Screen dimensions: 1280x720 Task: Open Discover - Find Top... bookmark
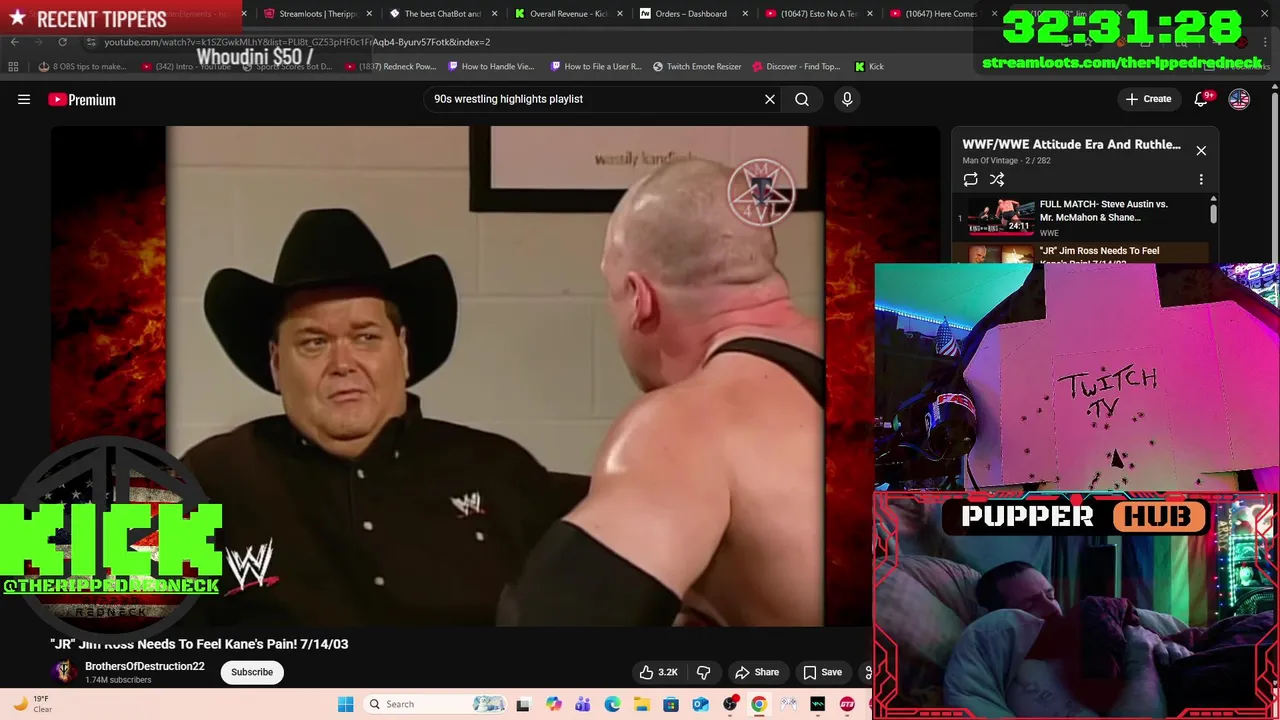click(795, 66)
